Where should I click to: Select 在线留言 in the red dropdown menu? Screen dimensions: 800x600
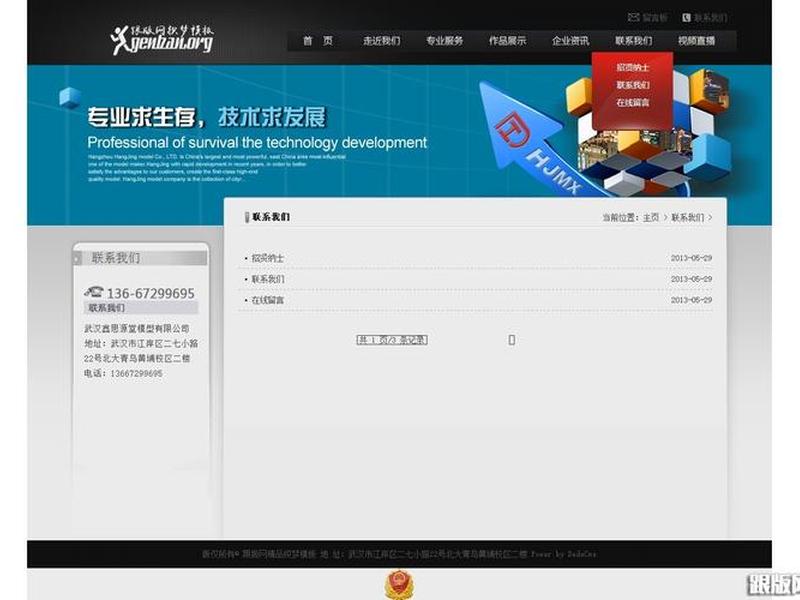(x=633, y=103)
